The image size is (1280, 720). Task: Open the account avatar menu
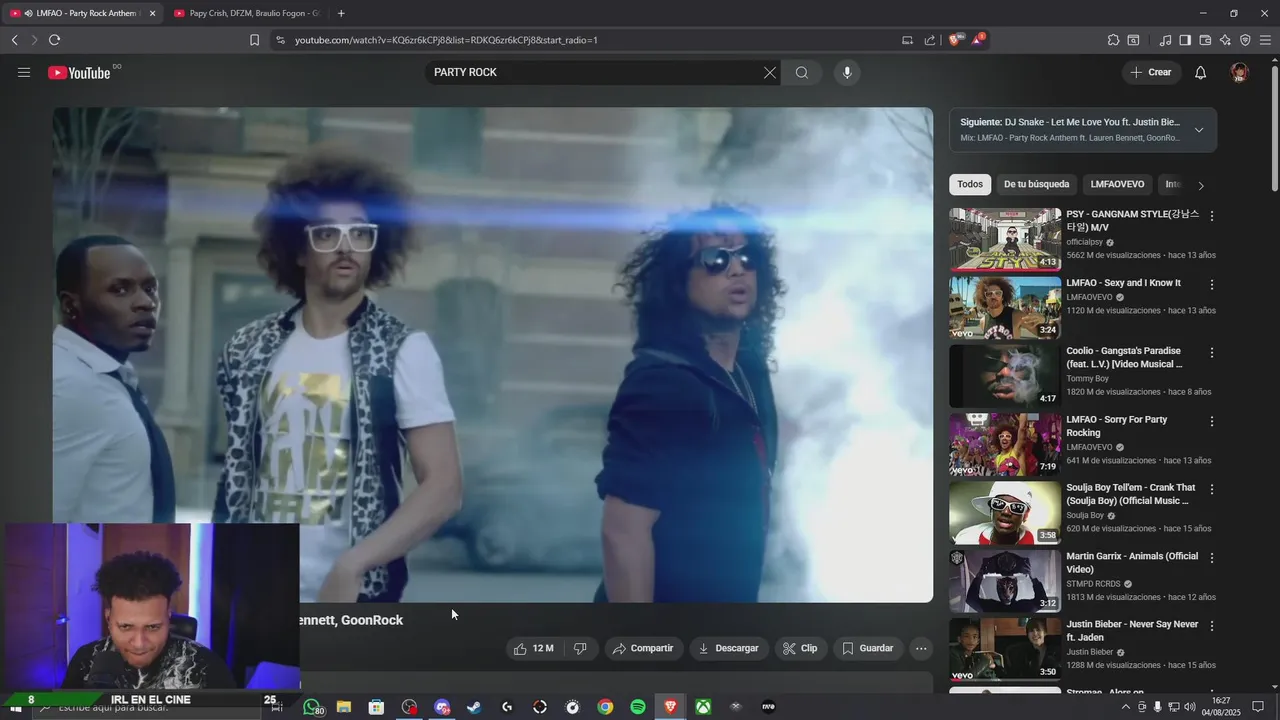point(1240,72)
